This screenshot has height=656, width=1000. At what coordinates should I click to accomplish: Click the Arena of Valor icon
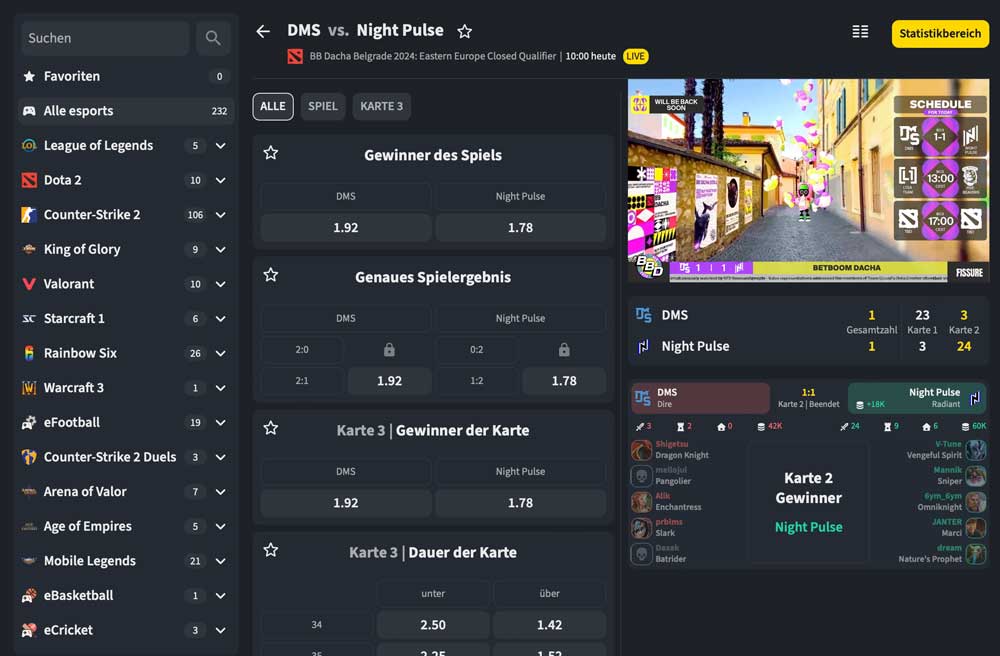(x=29, y=492)
